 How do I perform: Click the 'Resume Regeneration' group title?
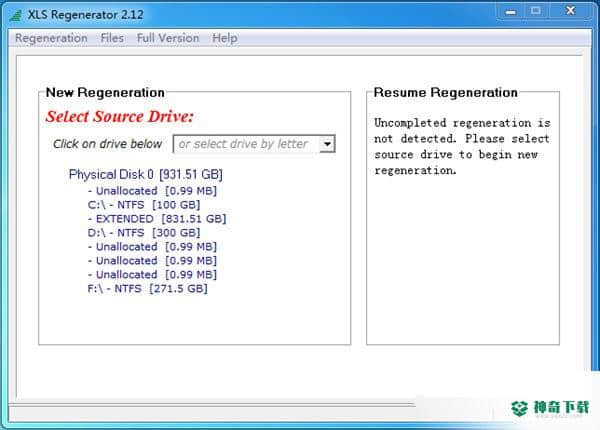click(x=446, y=93)
